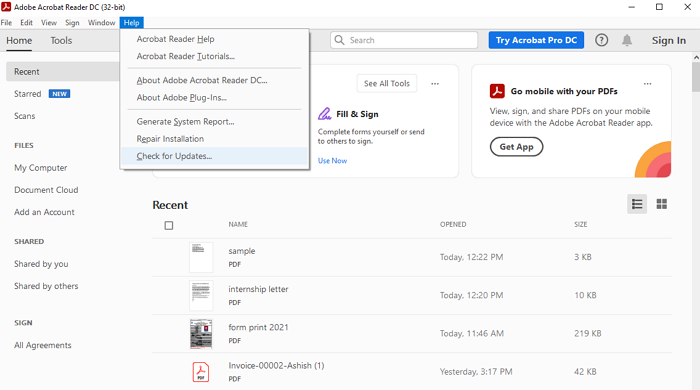Choose Acrobat Reader Help menu entry

pyautogui.click(x=214, y=39)
